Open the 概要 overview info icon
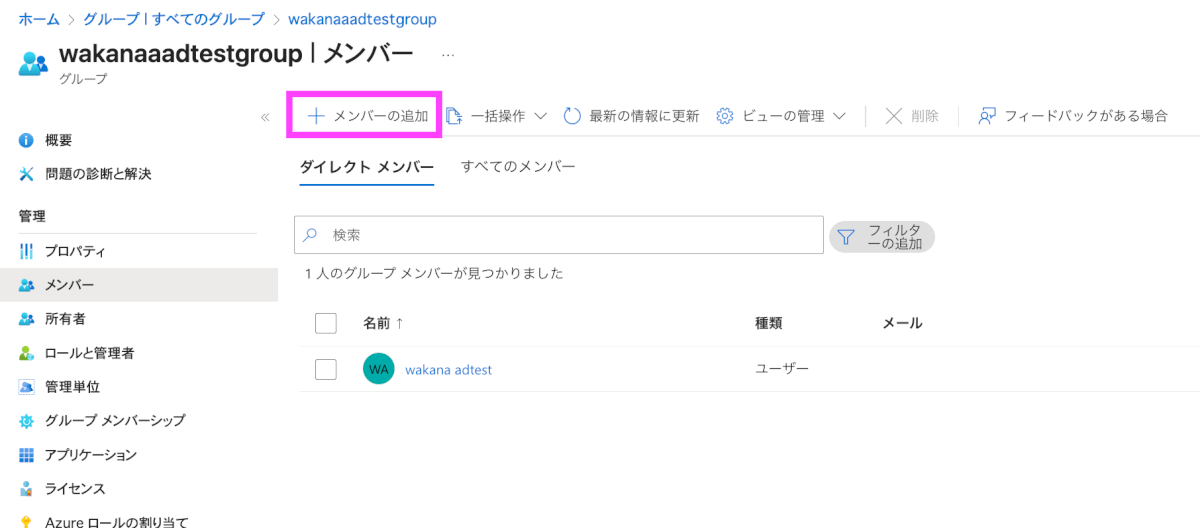Viewport: 1200px width, 528px height. click(27, 140)
